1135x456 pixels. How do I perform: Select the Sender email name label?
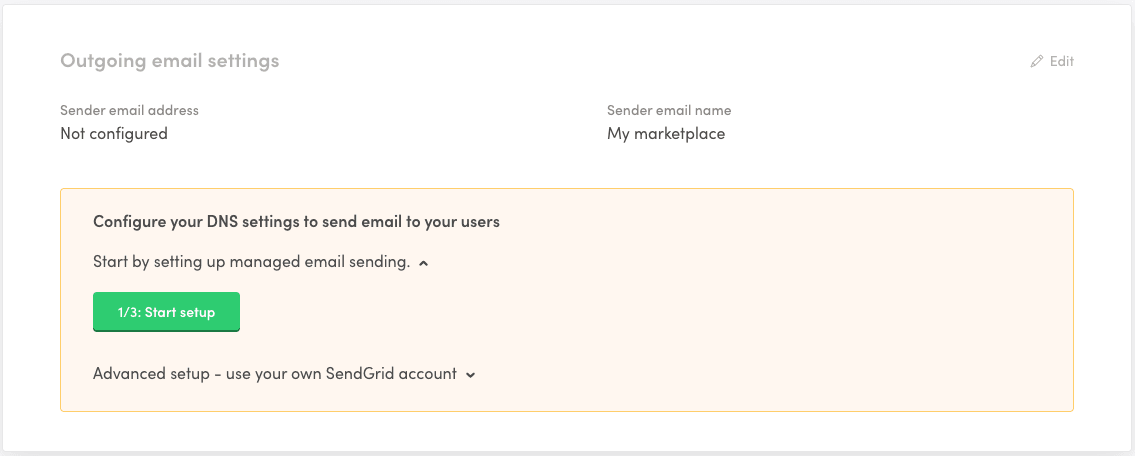click(669, 110)
